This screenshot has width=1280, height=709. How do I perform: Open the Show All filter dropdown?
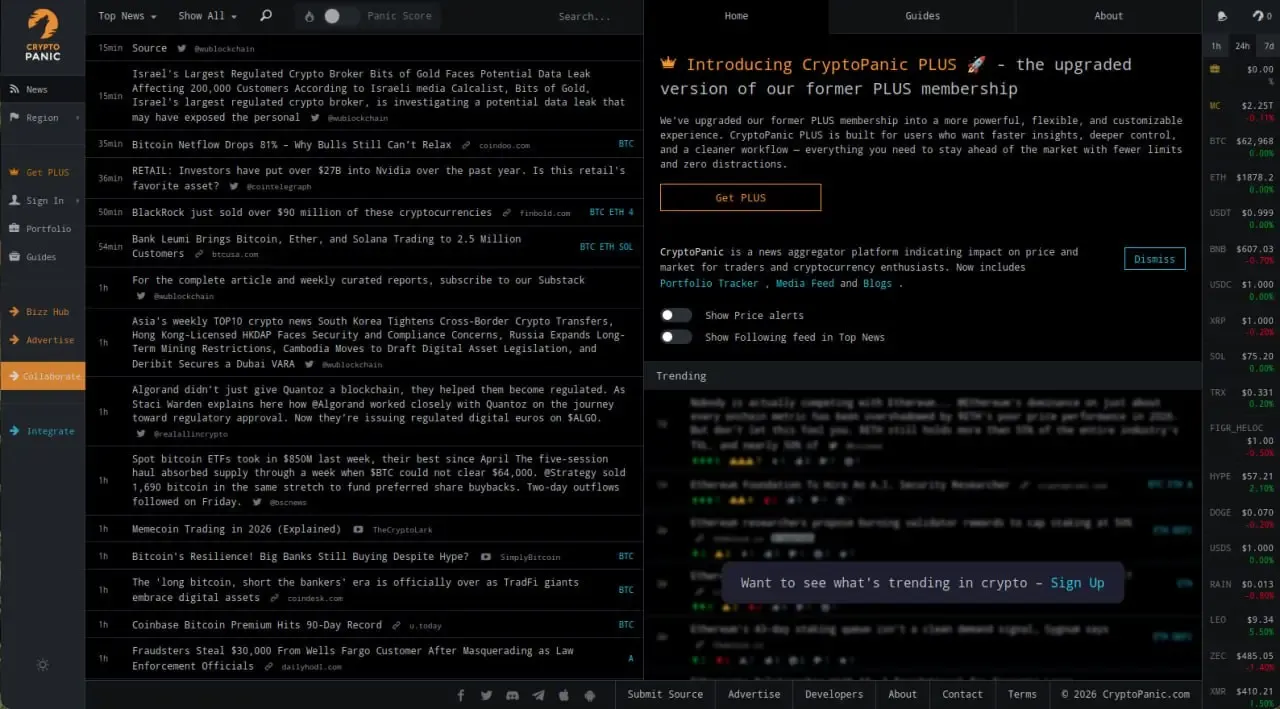point(207,16)
